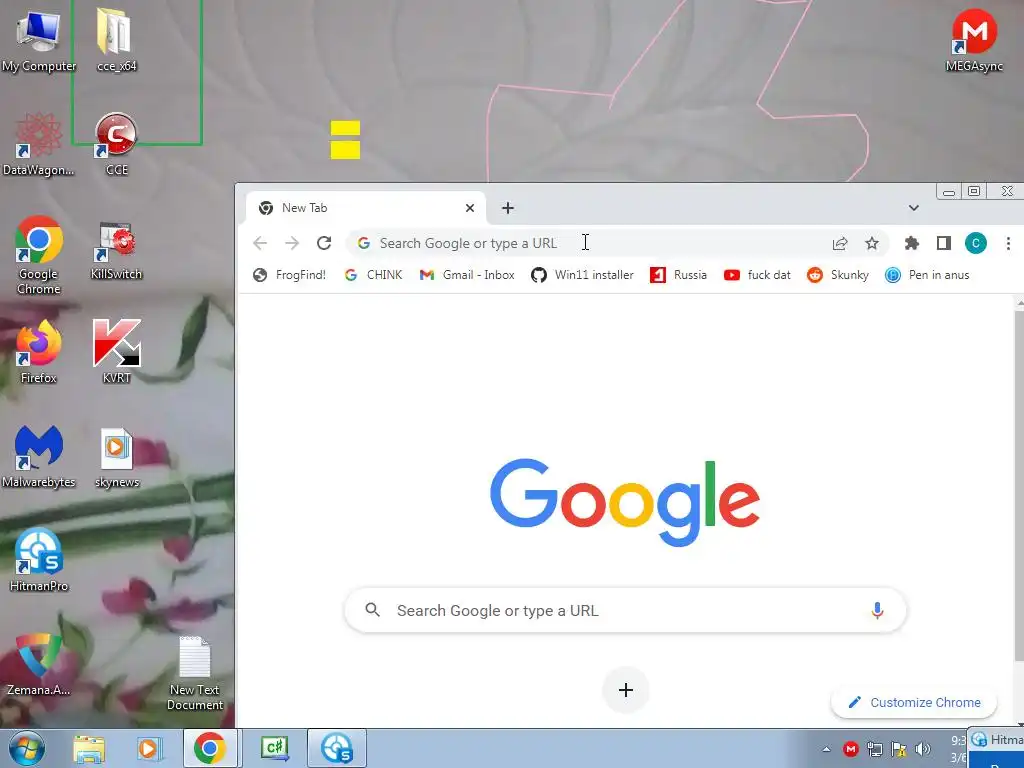
Task: Show hidden system tray icons
Action: click(x=826, y=749)
